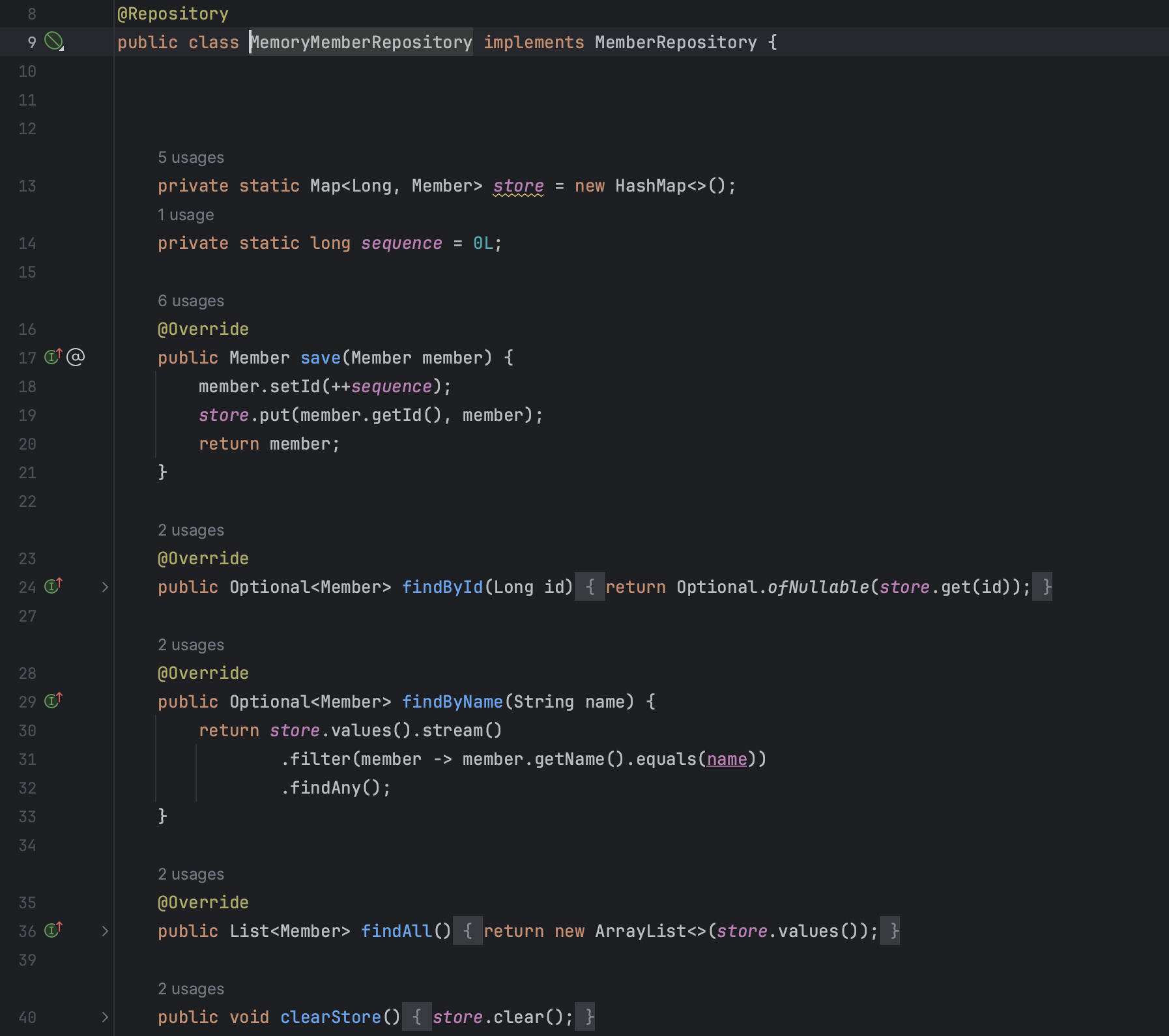Click the implements gutter icon beside findByName
Viewport: 1169px width, 1036px height.
(x=53, y=700)
